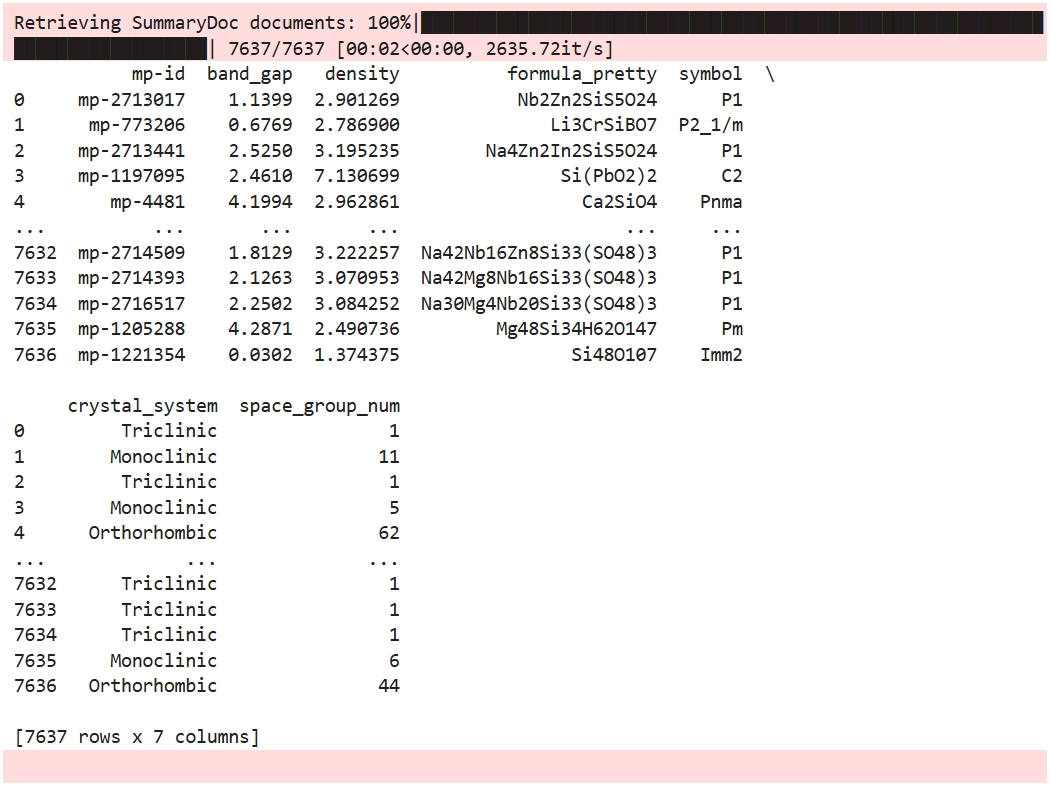Click the density column header

click(x=362, y=73)
